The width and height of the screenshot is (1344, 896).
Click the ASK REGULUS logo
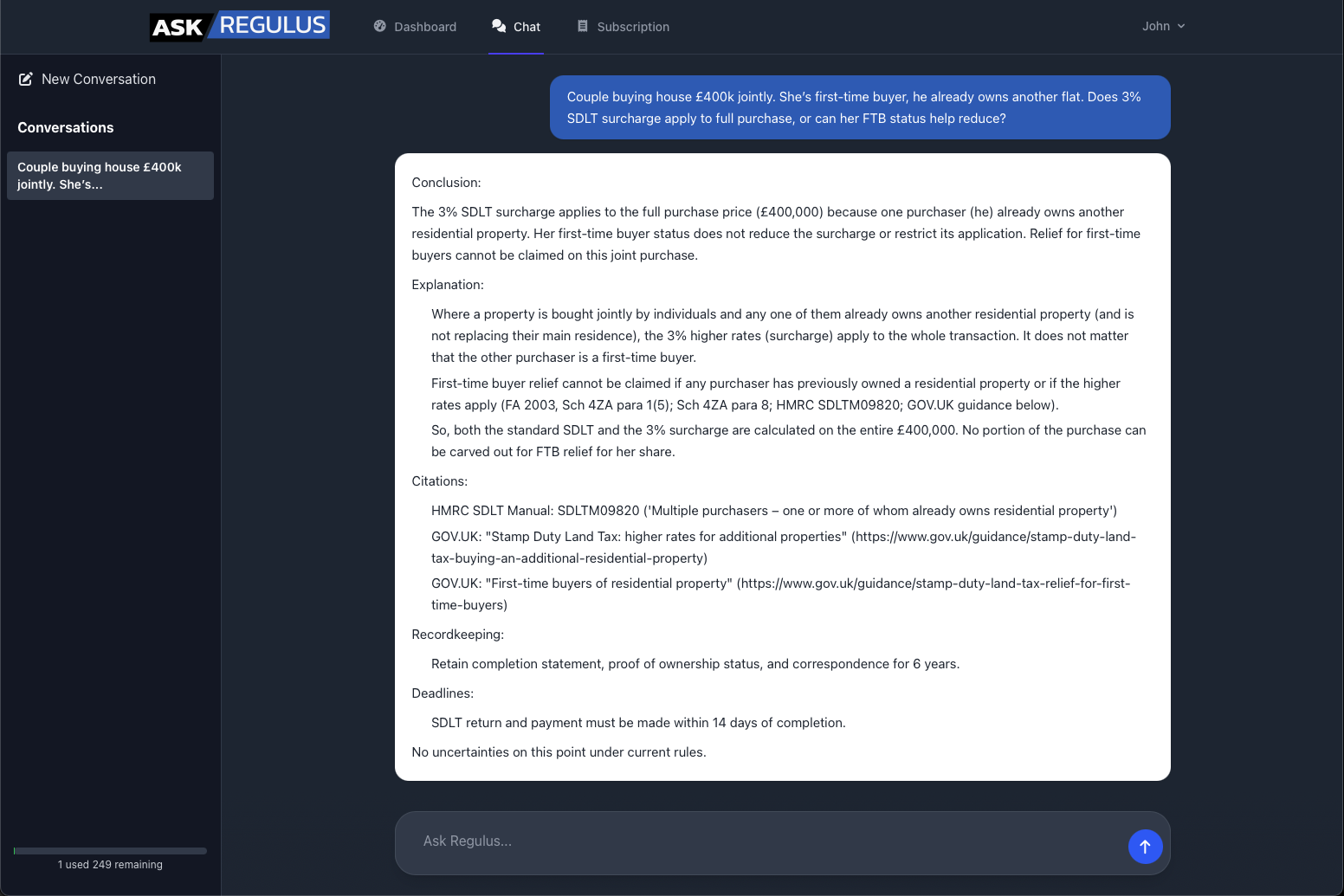click(239, 25)
